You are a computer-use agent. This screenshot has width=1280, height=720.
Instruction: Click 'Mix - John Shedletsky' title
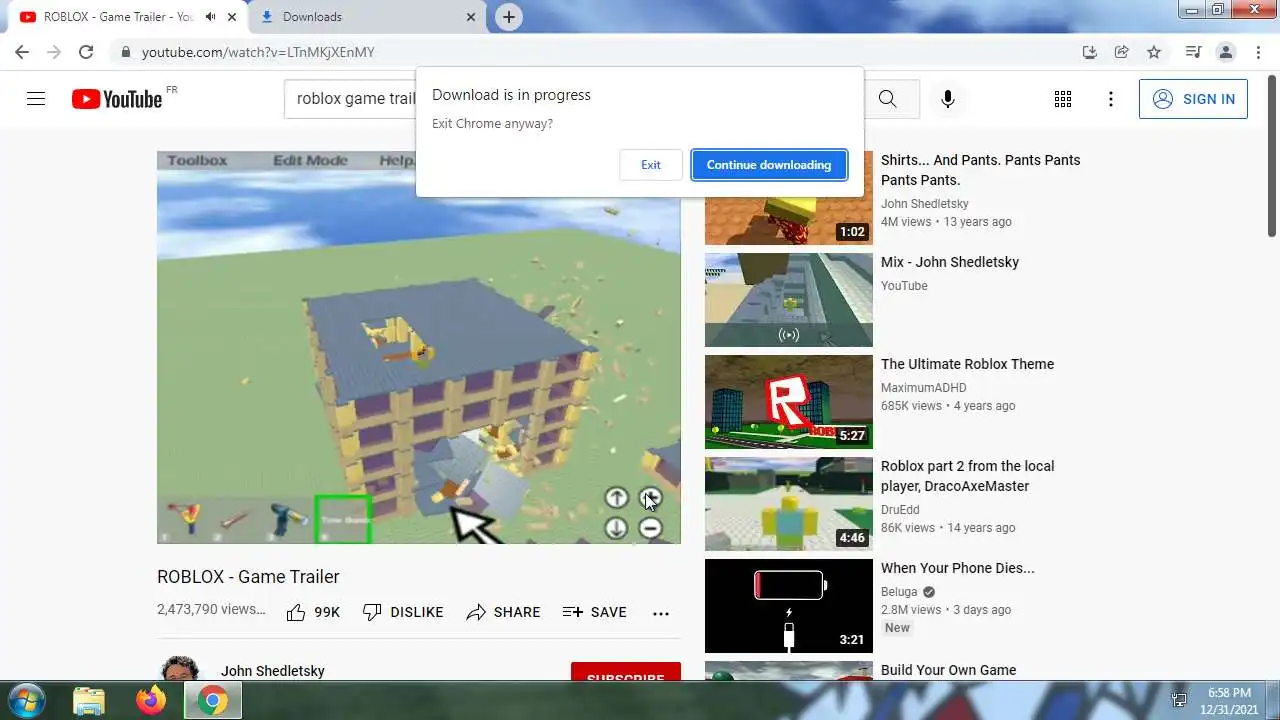point(950,262)
